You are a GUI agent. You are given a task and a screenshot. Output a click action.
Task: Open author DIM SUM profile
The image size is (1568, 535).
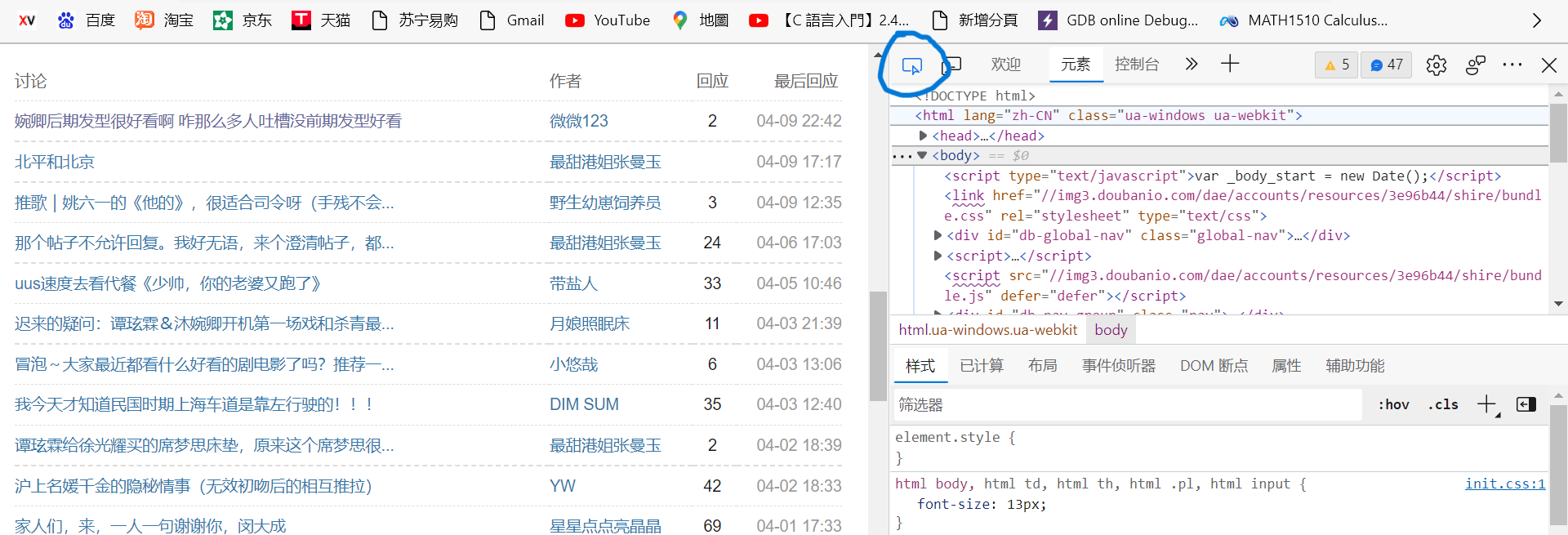pyautogui.click(x=584, y=404)
